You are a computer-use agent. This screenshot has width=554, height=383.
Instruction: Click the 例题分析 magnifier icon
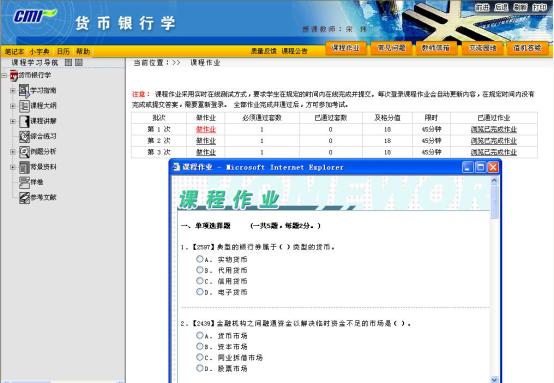point(24,152)
